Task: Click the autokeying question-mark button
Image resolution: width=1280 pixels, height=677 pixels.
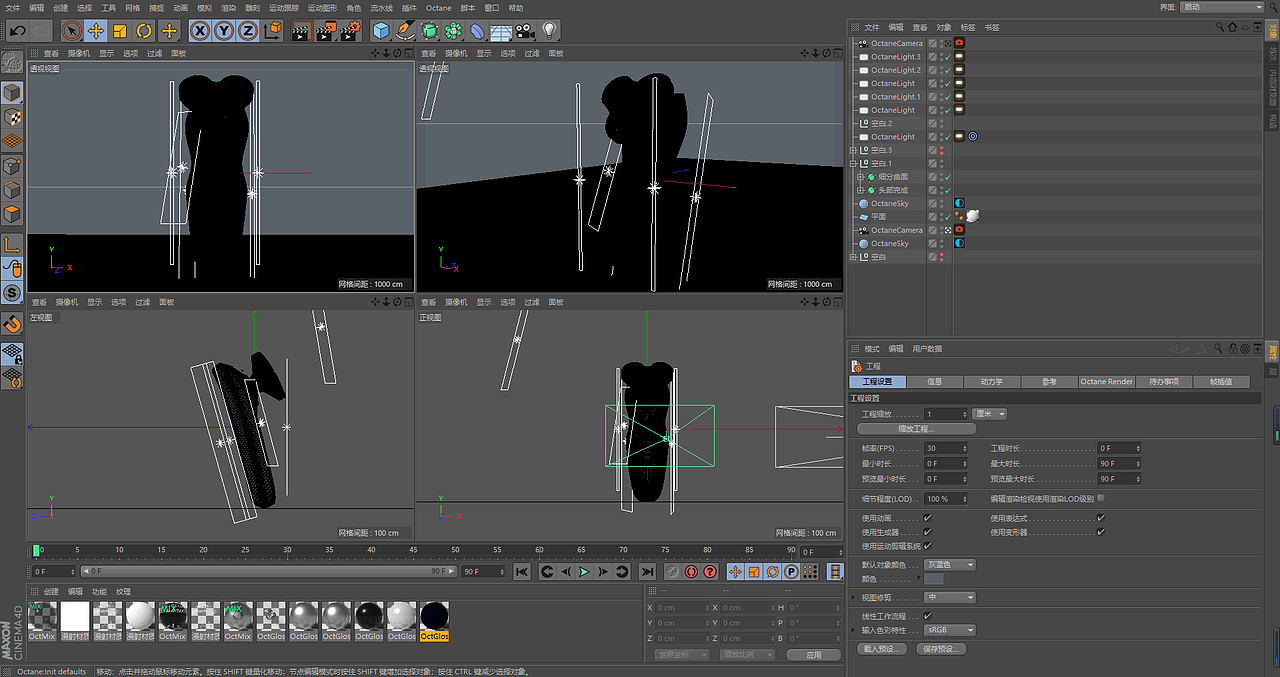Action: [709, 572]
